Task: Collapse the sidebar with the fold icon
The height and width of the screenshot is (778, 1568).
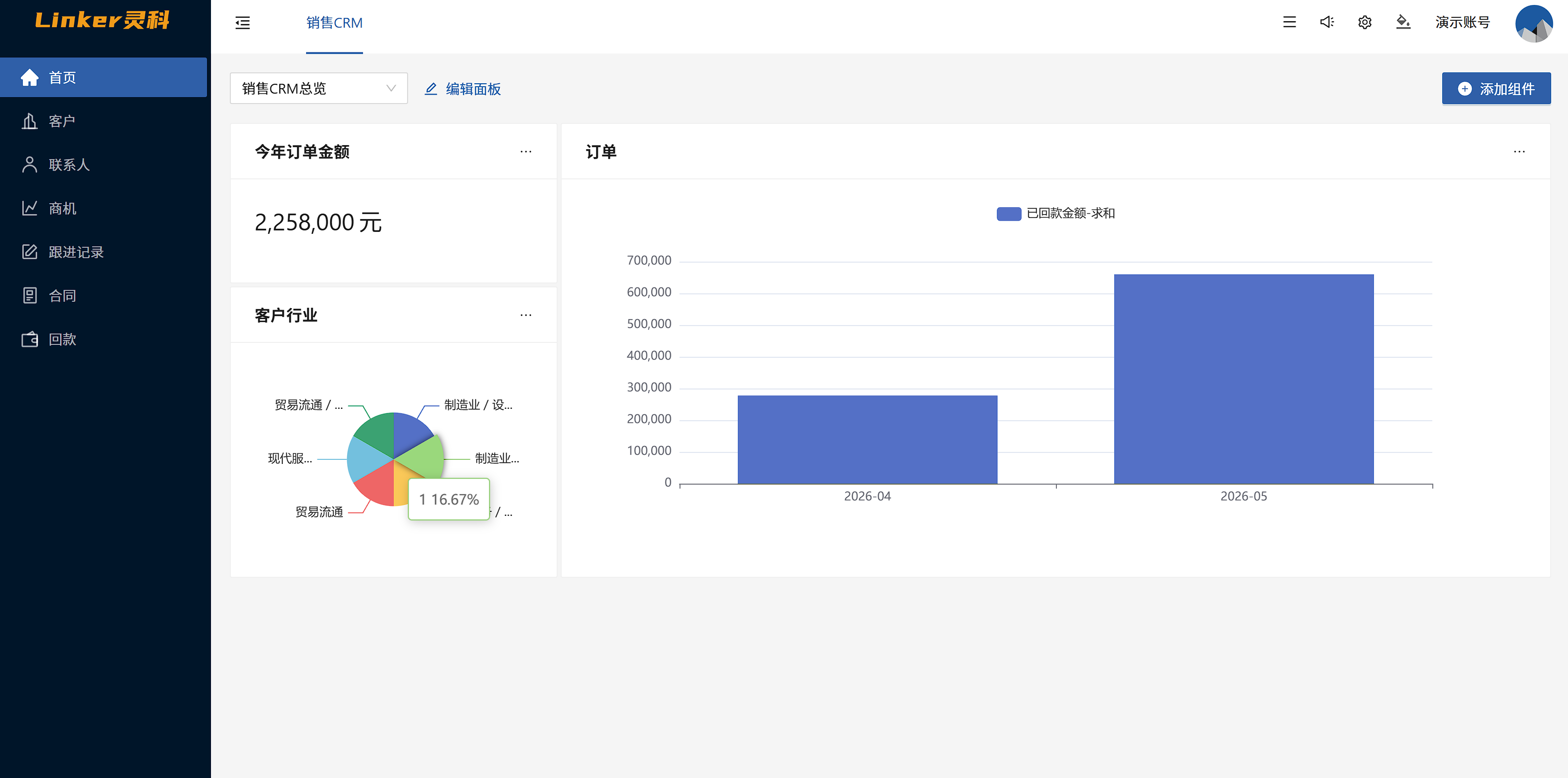Action: pyautogui.click(x=242, y=23)
